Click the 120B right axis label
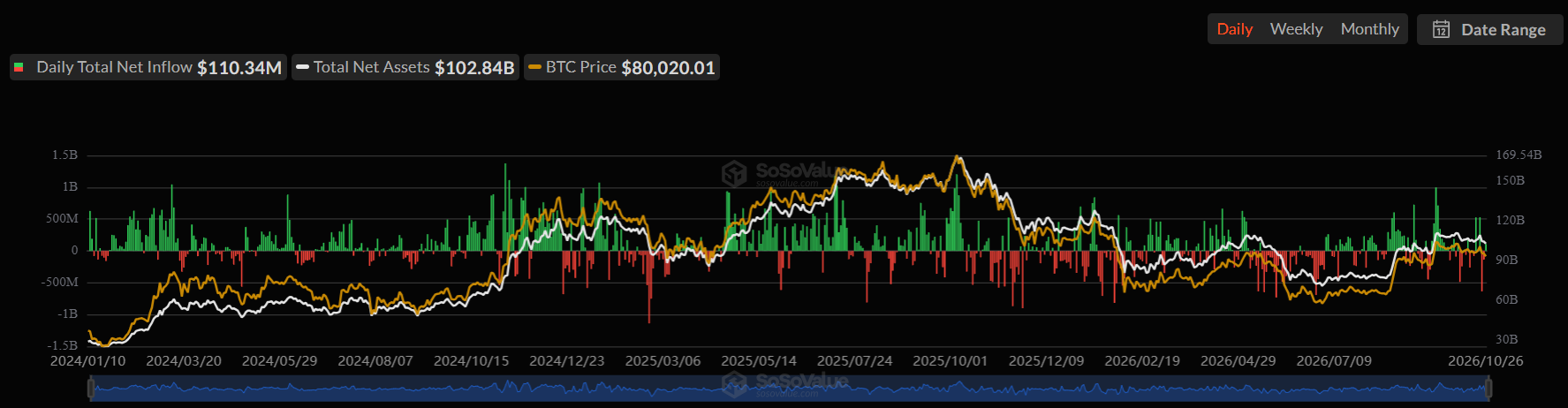Screen dimensions: 1568x408 coord(1510,220)
